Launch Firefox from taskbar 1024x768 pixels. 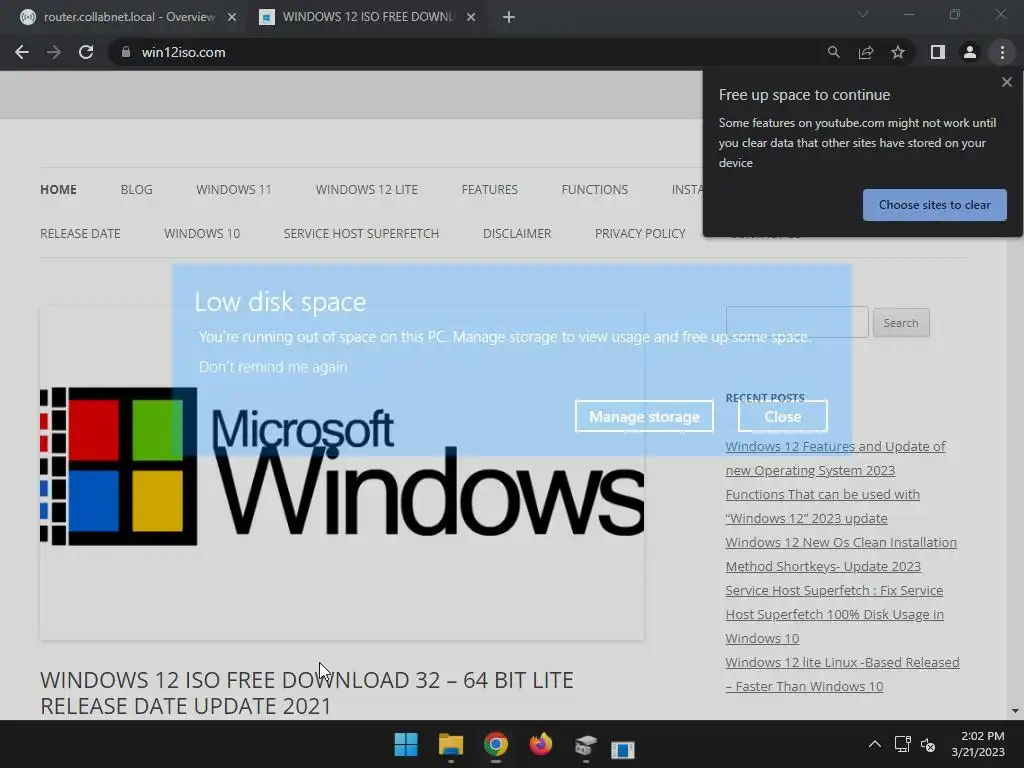(x=541, y=744)
